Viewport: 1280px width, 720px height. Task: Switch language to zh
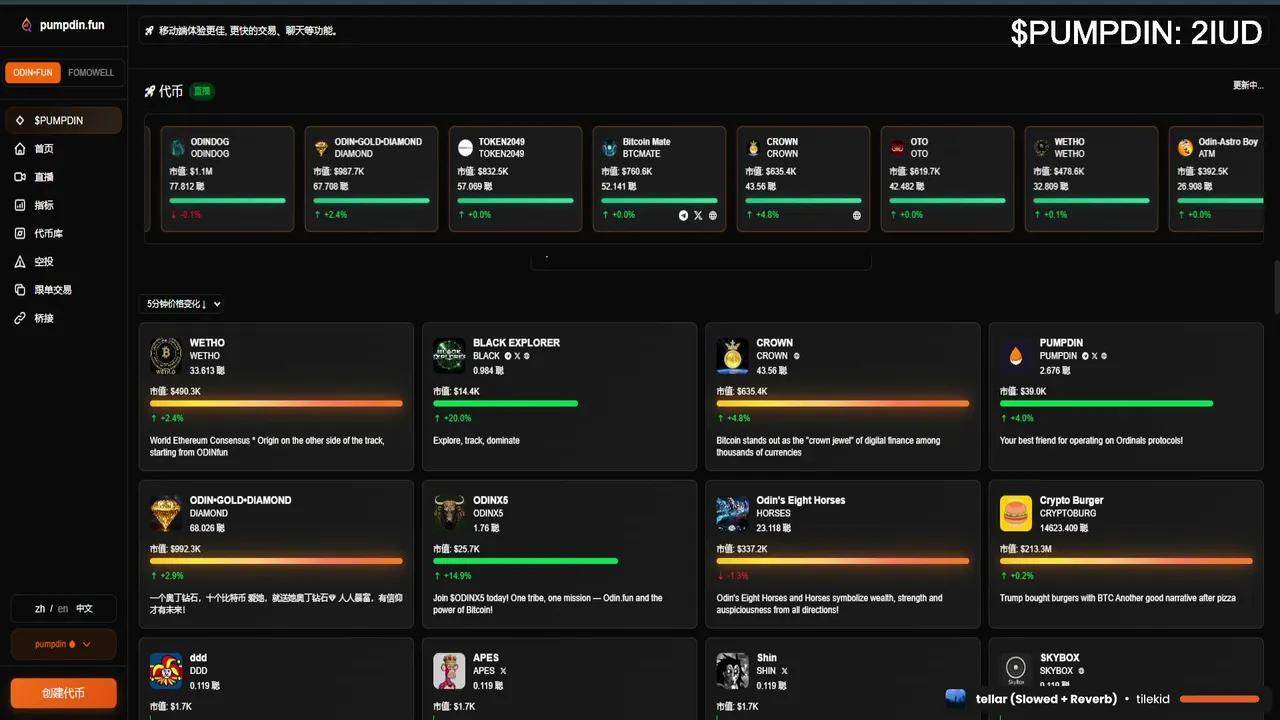(40, 608)
